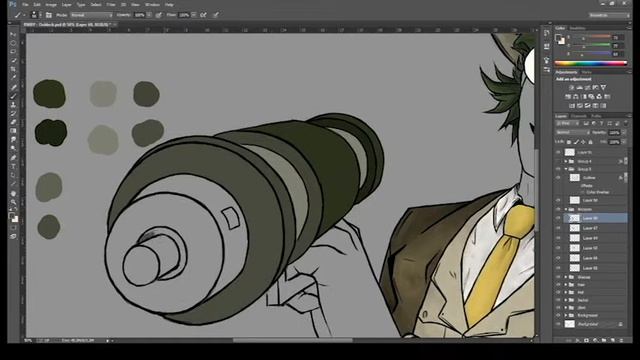Hide the locked Background layer

click(558, 324)
